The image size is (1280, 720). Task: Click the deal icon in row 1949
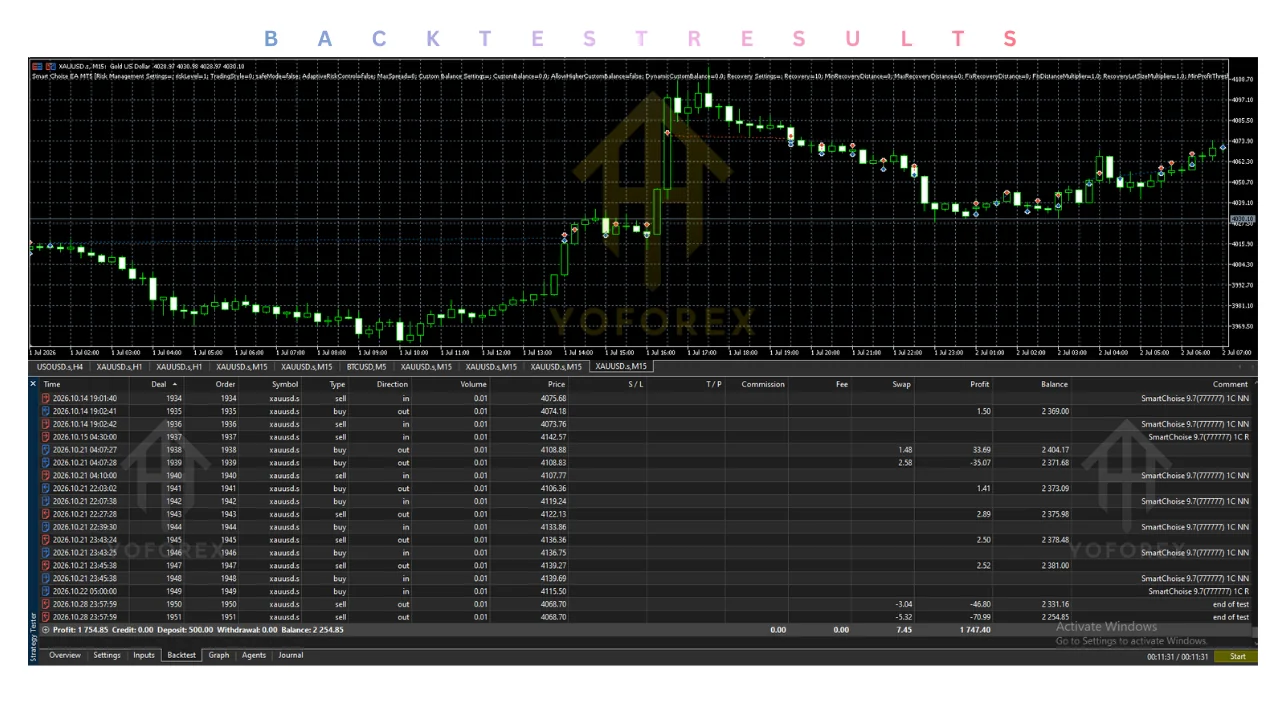point(45,591)
